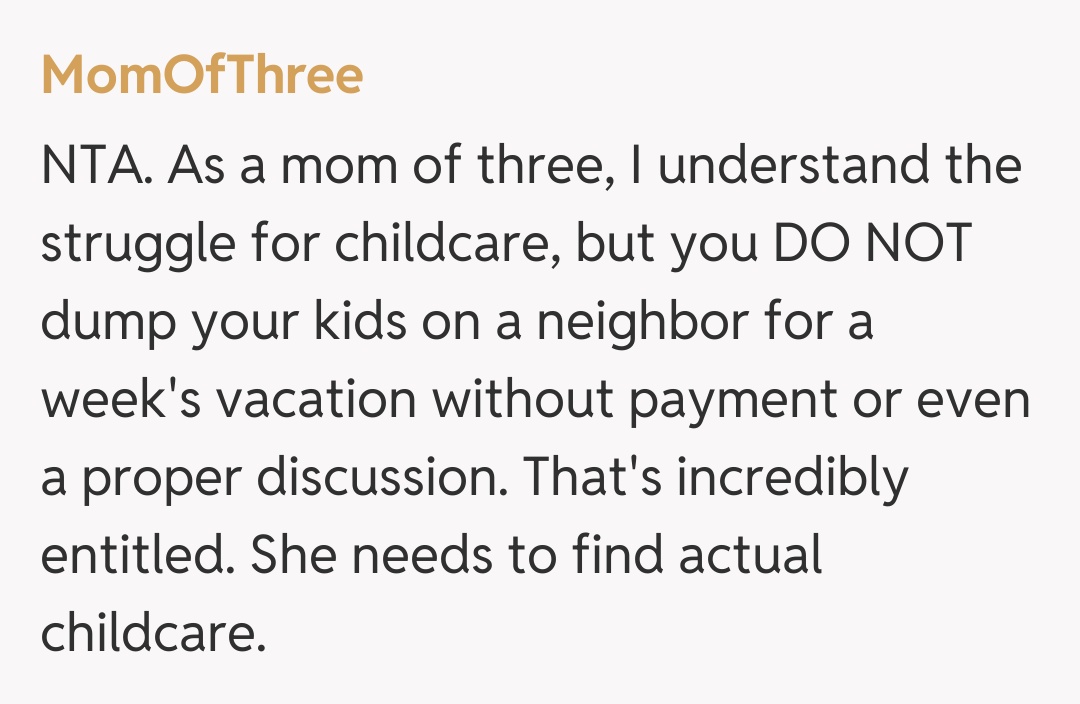
Task: Click the word "without" in the comment
Action: tap(512, 400)
